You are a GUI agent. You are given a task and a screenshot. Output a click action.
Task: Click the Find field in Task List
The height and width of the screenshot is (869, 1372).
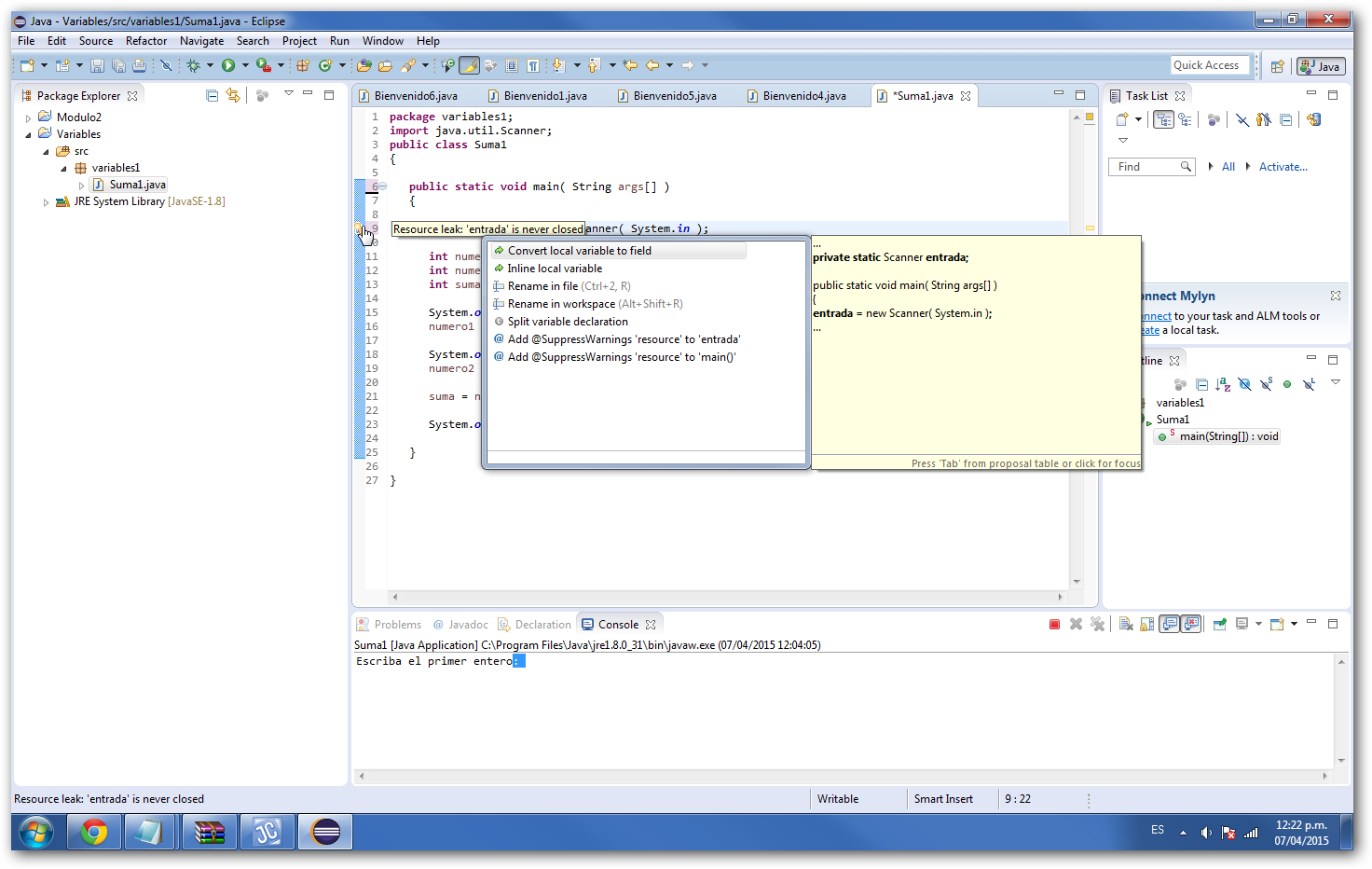[x=1150, y=167]
